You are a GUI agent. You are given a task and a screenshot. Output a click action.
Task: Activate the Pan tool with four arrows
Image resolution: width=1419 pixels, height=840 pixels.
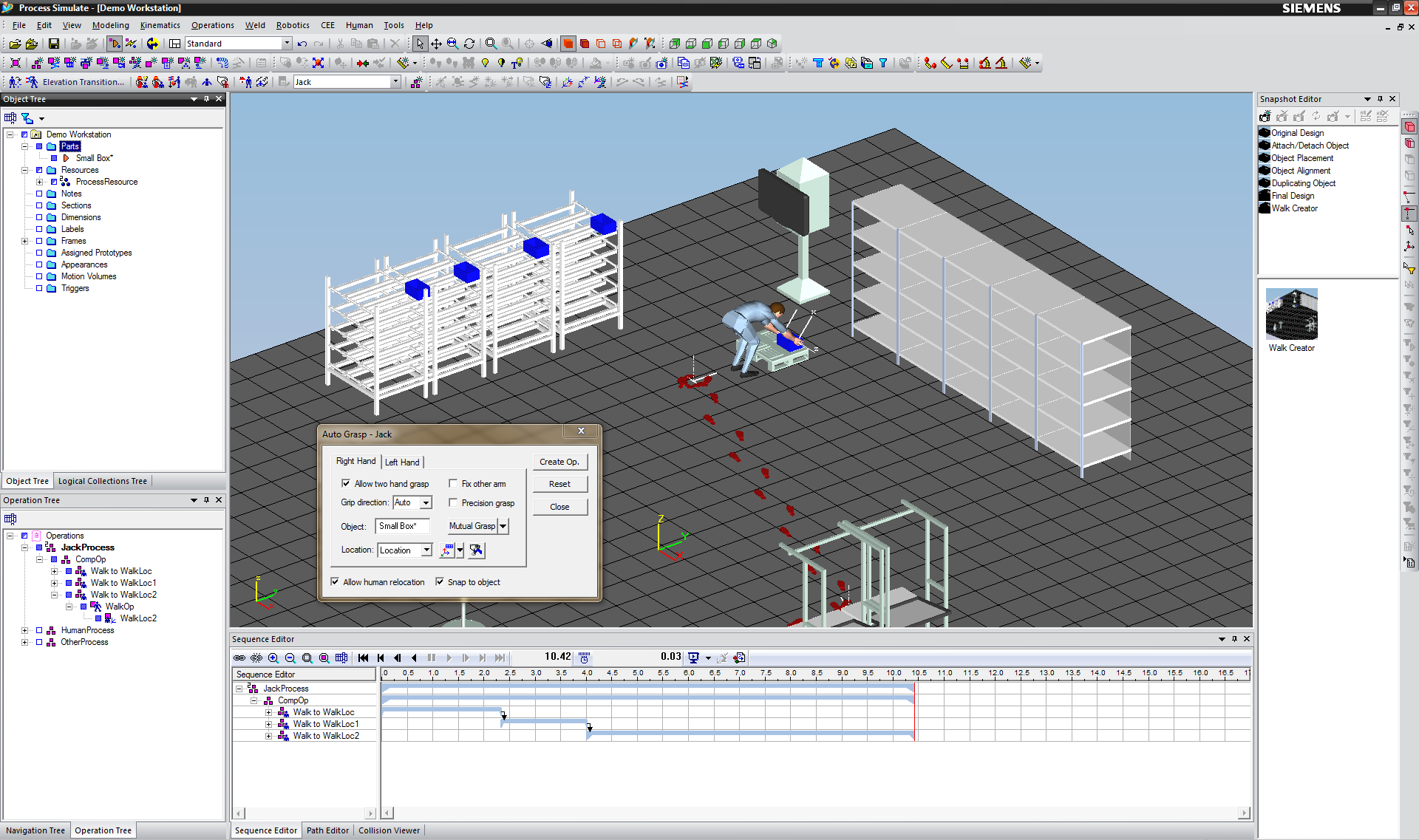(436, 44)
